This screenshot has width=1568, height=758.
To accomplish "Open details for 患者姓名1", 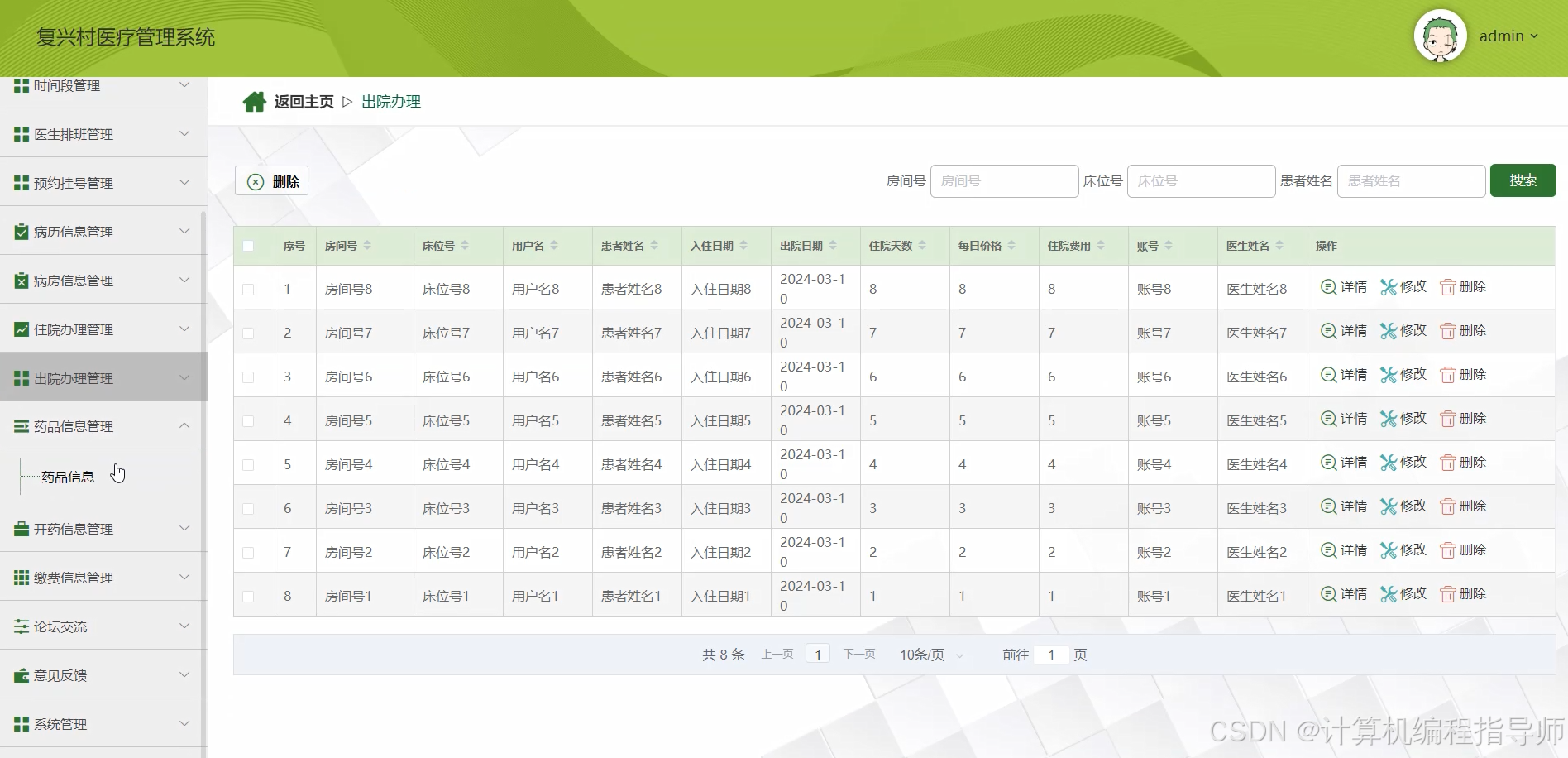I will (x=1344, y=594).
